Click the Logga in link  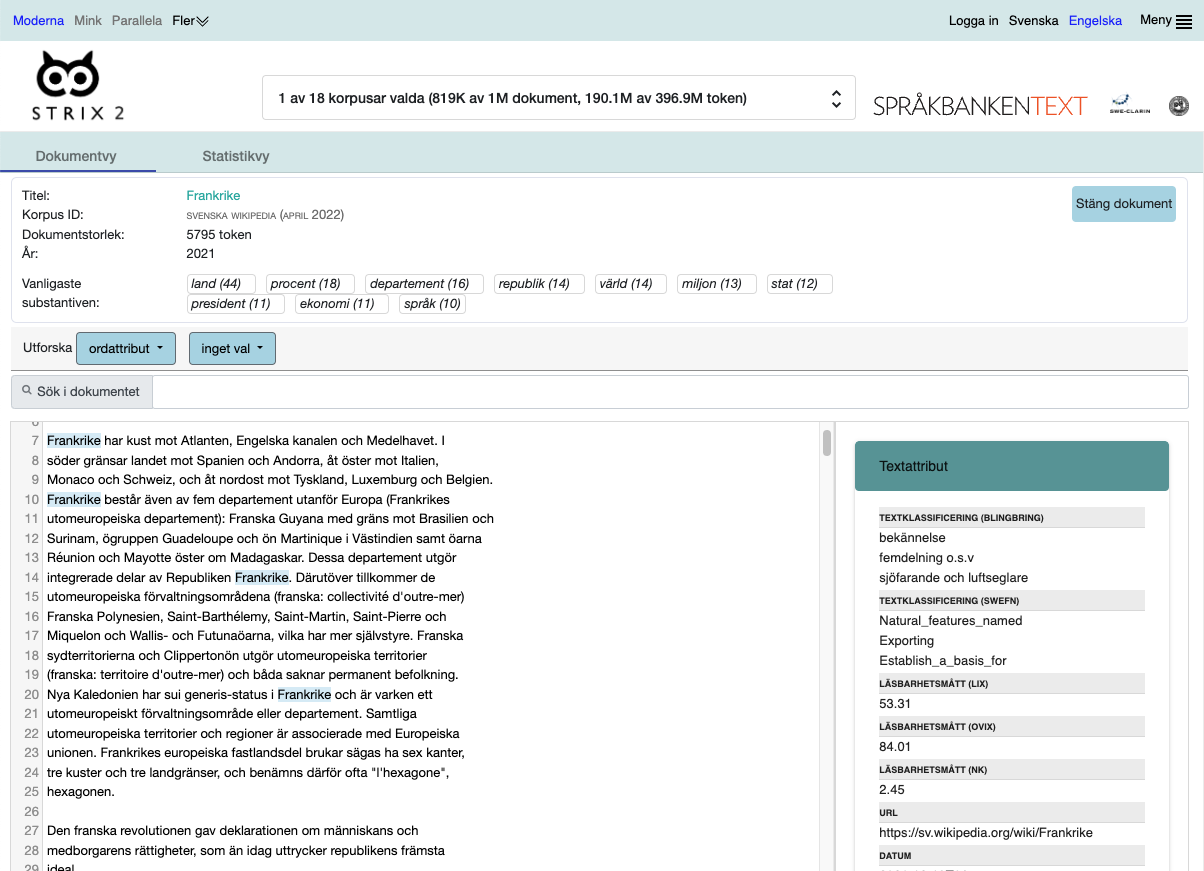point(973,21)
